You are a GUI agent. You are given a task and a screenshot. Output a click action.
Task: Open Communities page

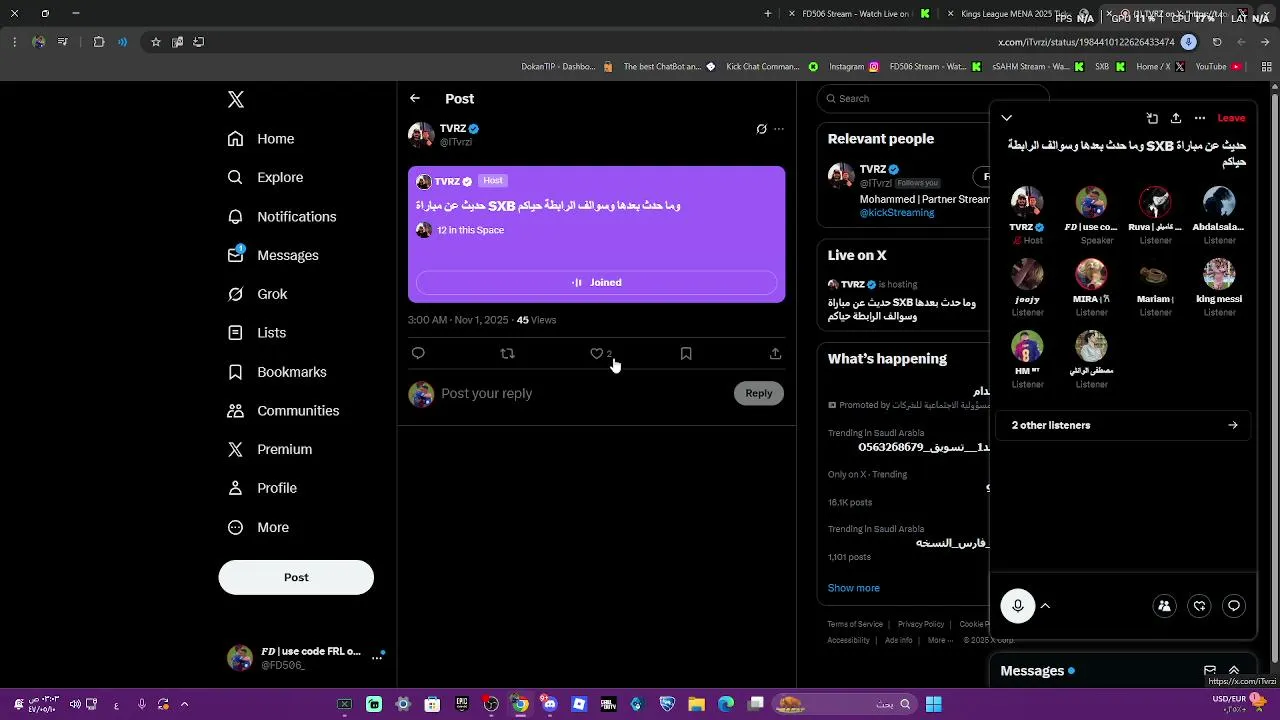coord(284,411)
